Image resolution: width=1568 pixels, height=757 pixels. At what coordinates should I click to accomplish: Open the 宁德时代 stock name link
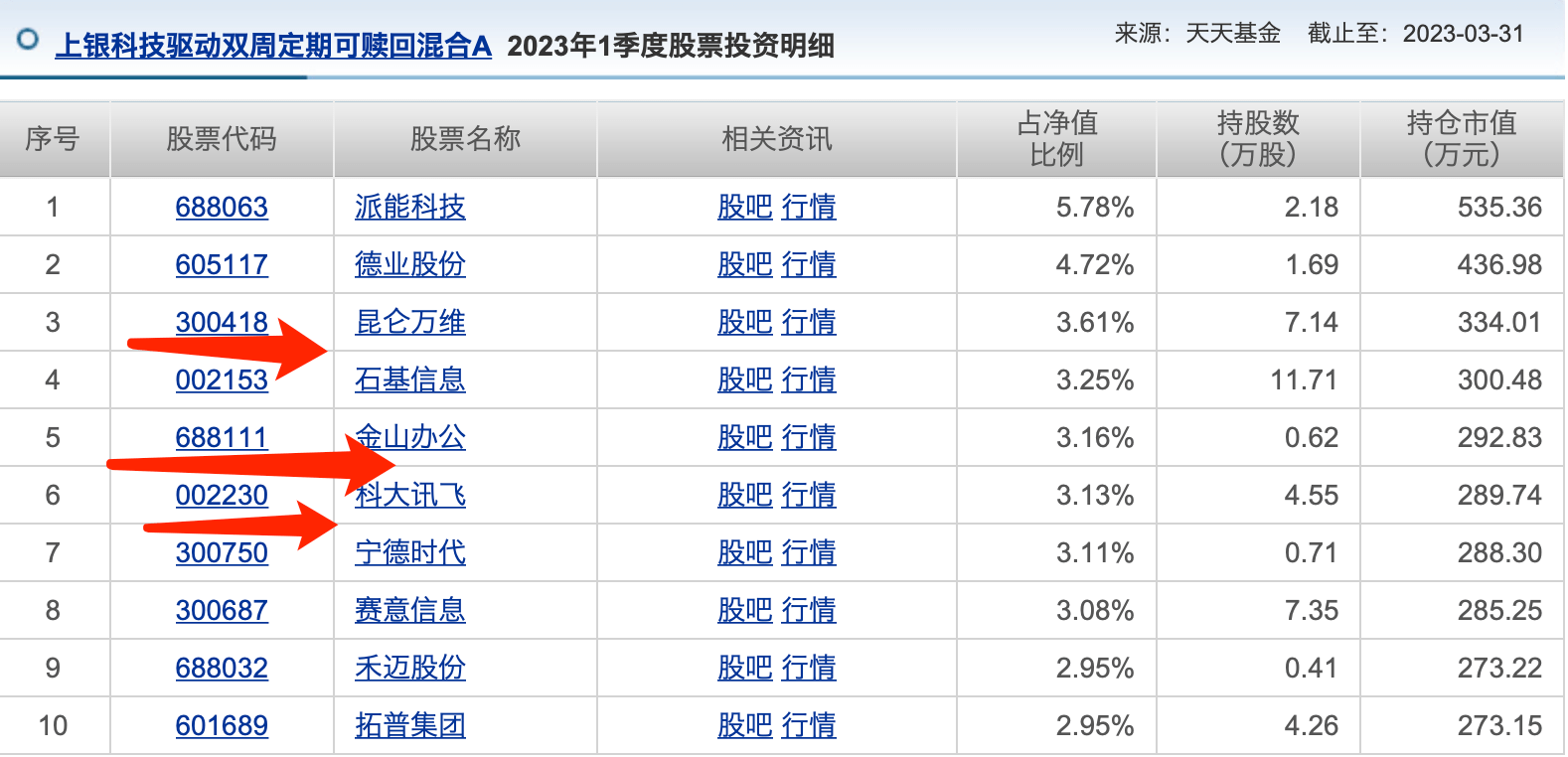[409, 553]
